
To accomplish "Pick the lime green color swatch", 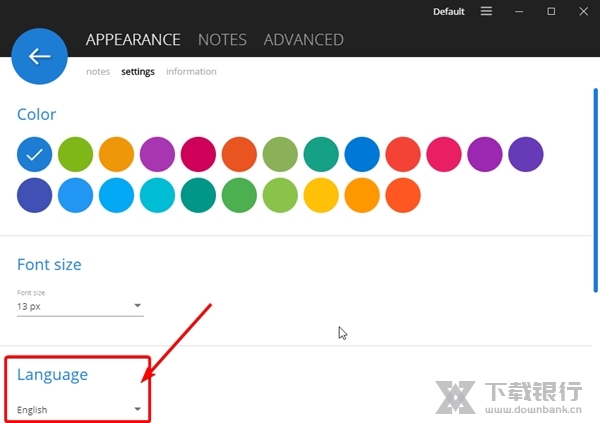I will pyautogui.click(x=76, y=154).
